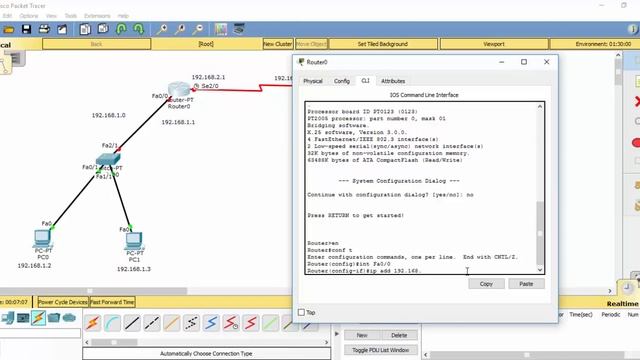The width and height of the screenshot is (640, 360).
Task: Zoom out using the magnifier minus icon
Action: point(198,29)
